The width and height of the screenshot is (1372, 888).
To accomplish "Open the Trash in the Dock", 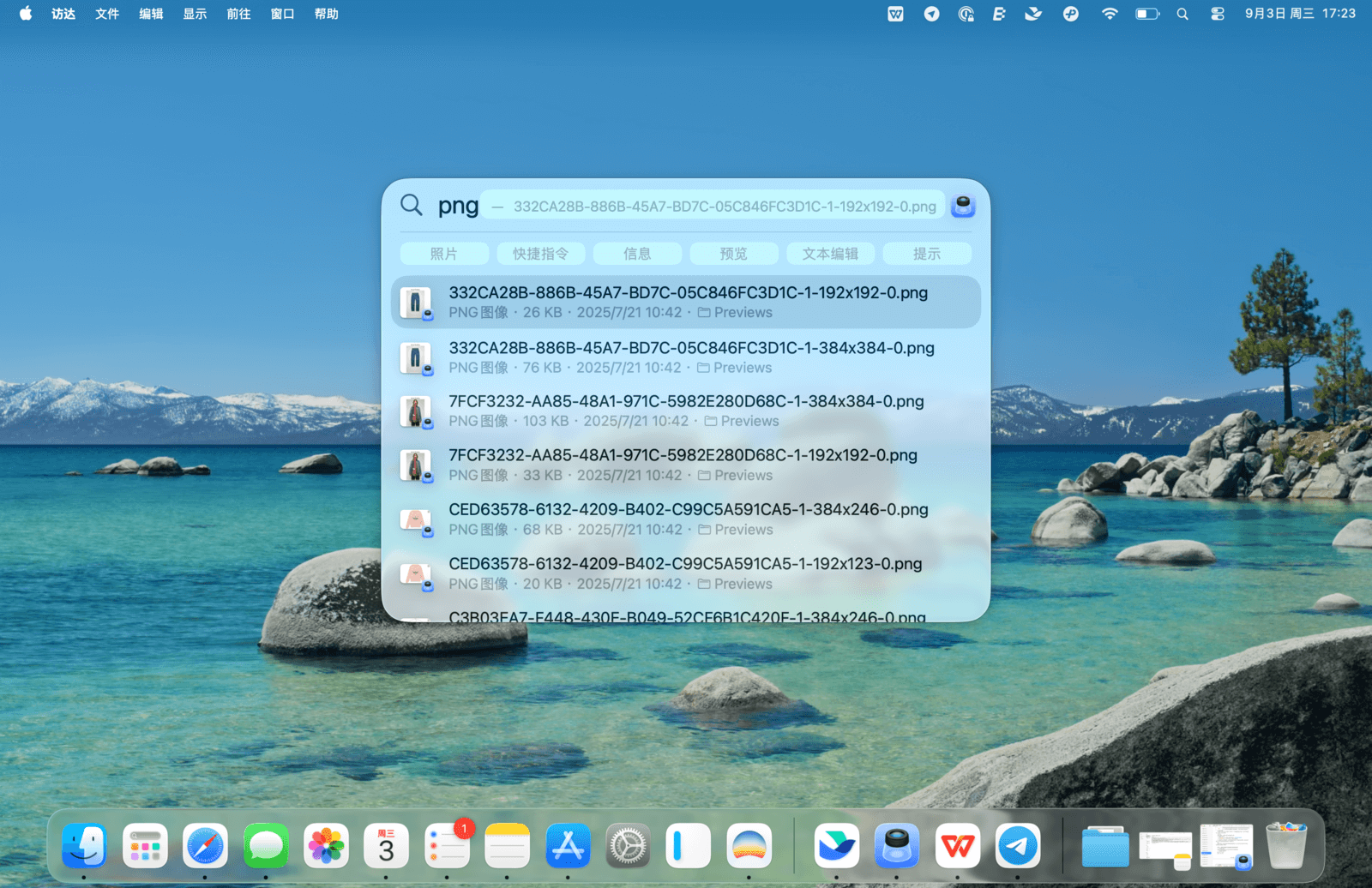I will click(x=1286, y=847).
